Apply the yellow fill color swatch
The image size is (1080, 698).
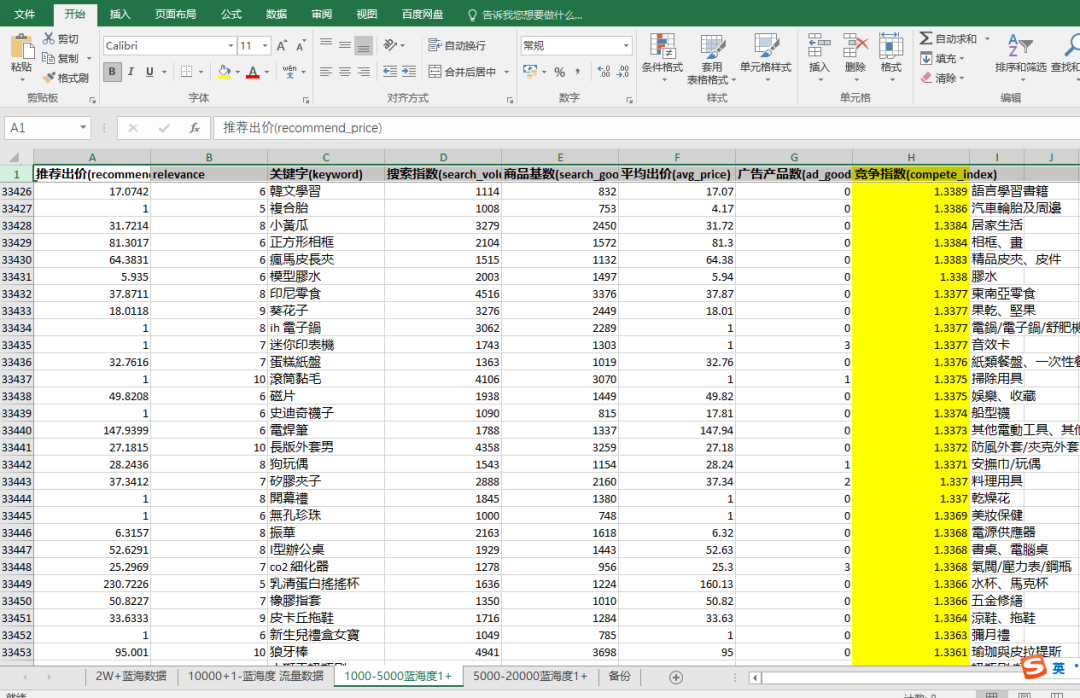click(x=224, y=72)
